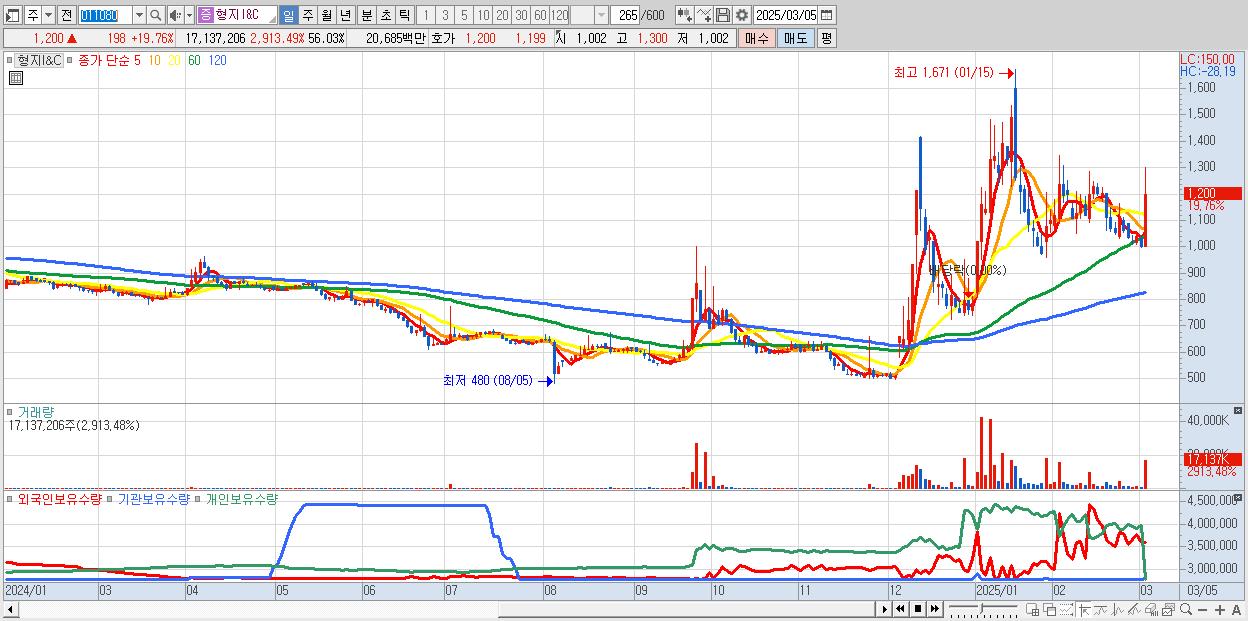Click the chart indicator add icon
Screen dimensions: 1248x621
click(684, 15)
